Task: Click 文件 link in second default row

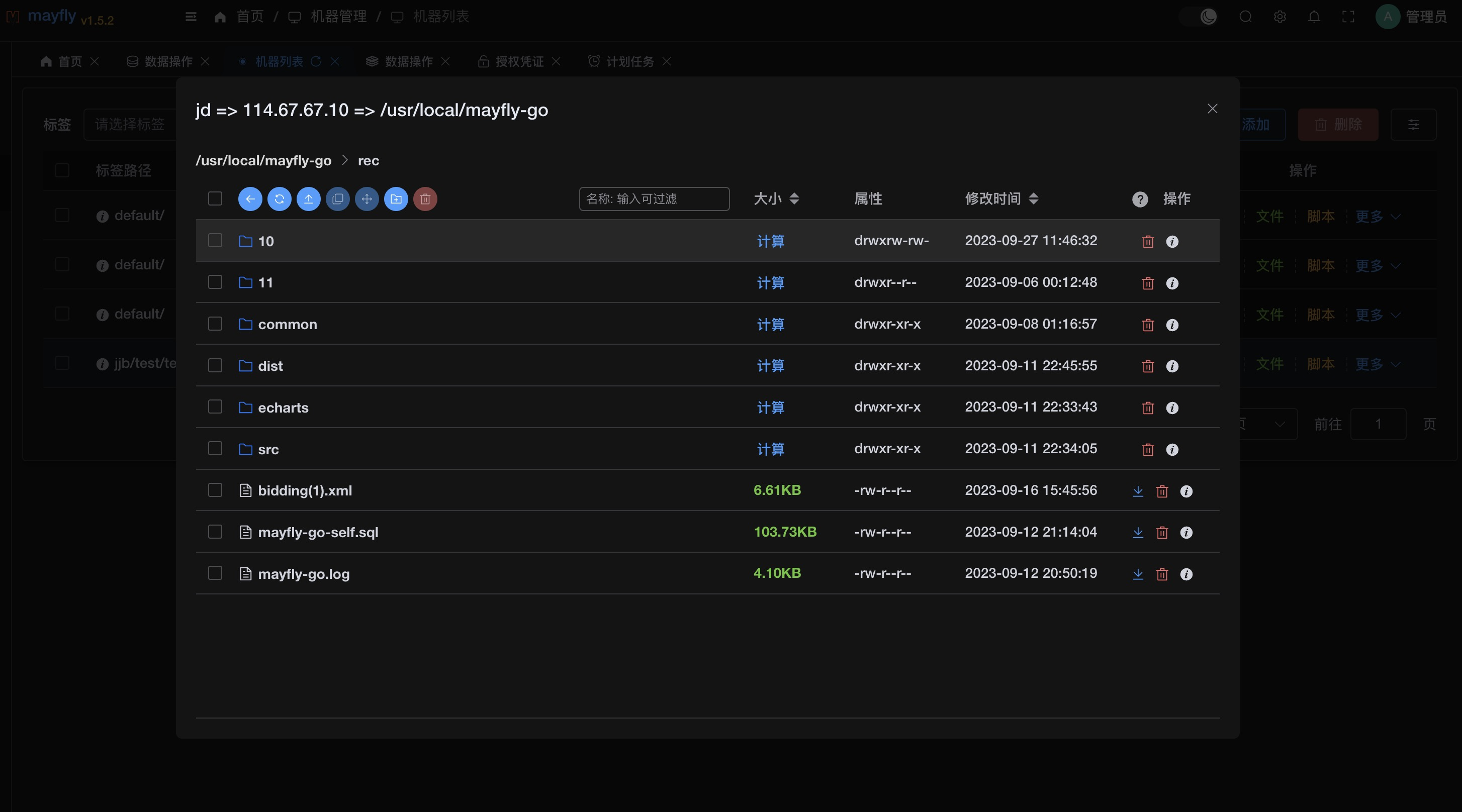Action: click(x=1269, y=265)
